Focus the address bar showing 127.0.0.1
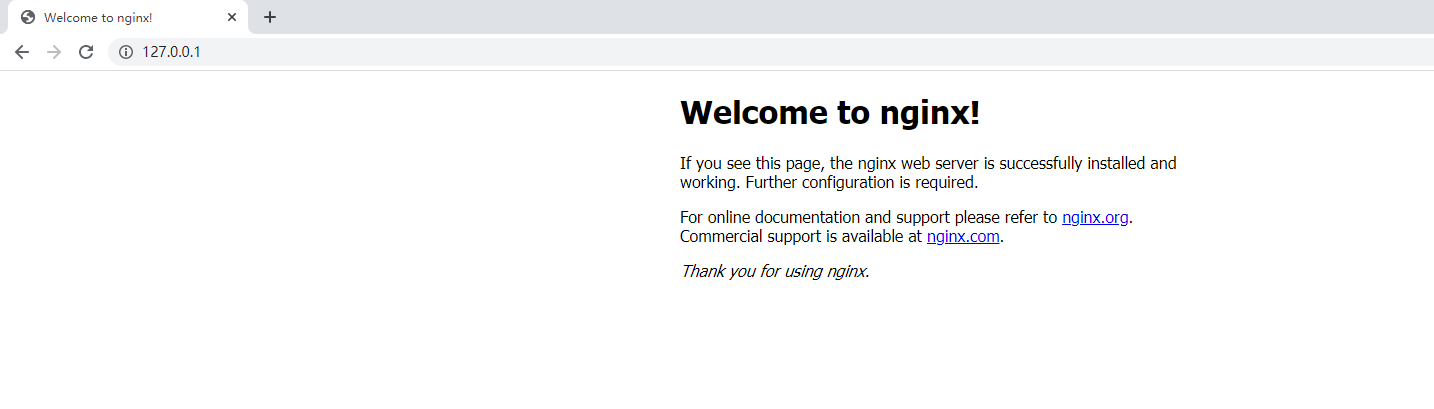Image resolution: width=1434 pixels, height=409 pixels. [x=770, y=52]
